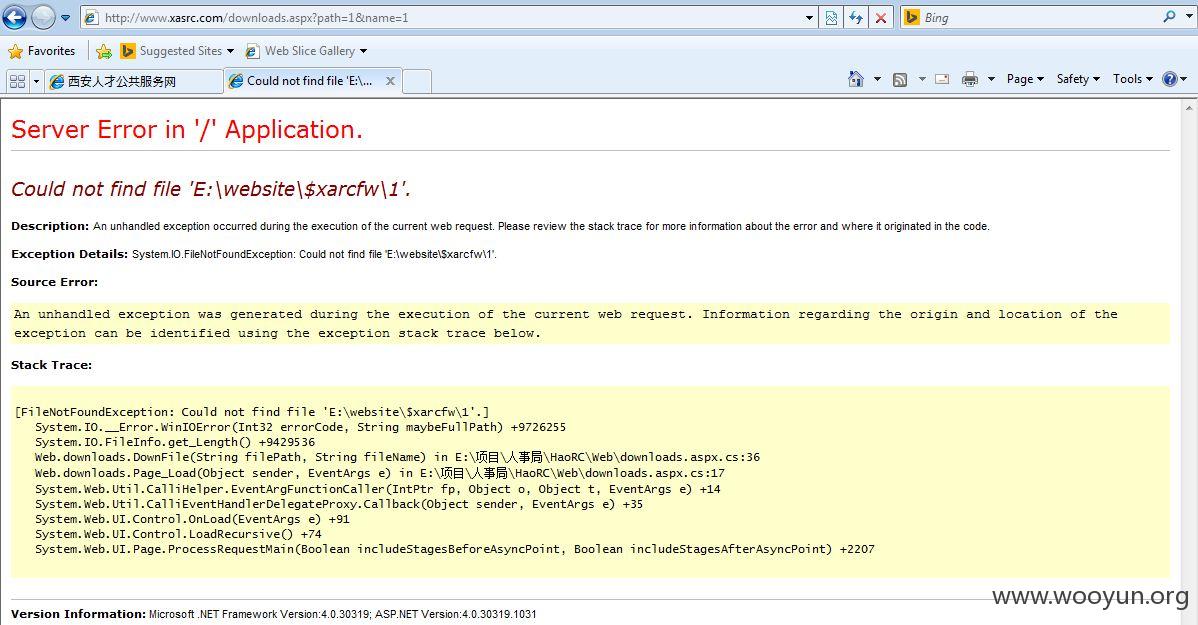Viewport: 1198px width, 625px height.
Task: Open recent pages dropdown beside navigation arrows
Action: 66,18
